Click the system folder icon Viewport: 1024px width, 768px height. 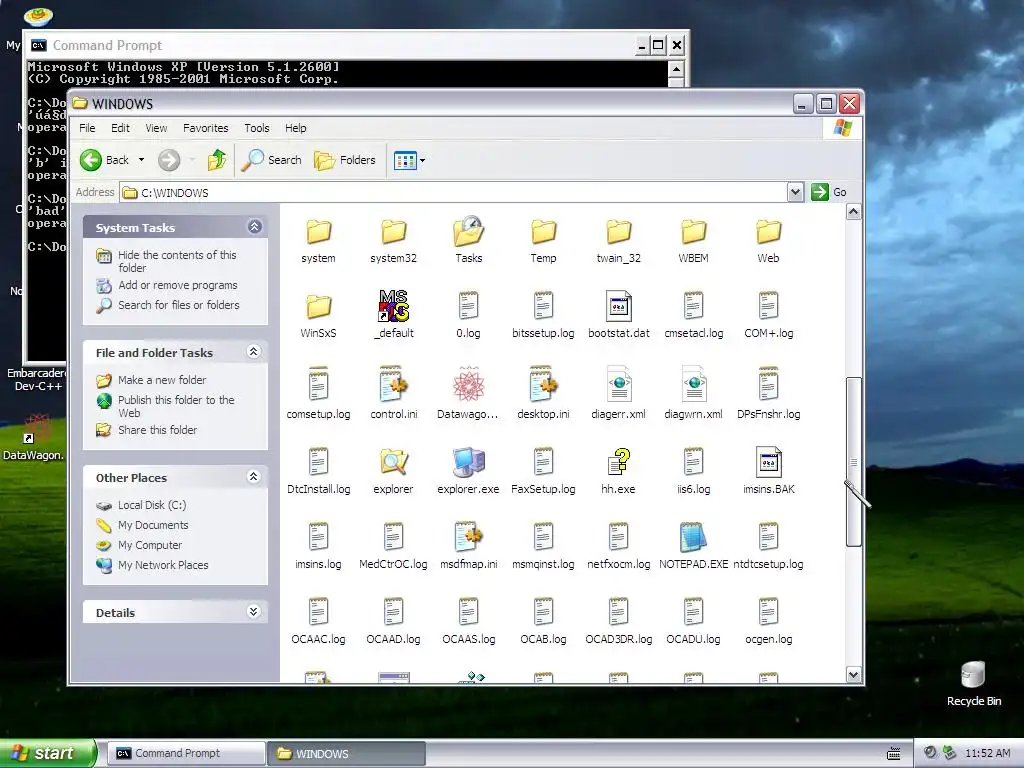tap(319, 232)
